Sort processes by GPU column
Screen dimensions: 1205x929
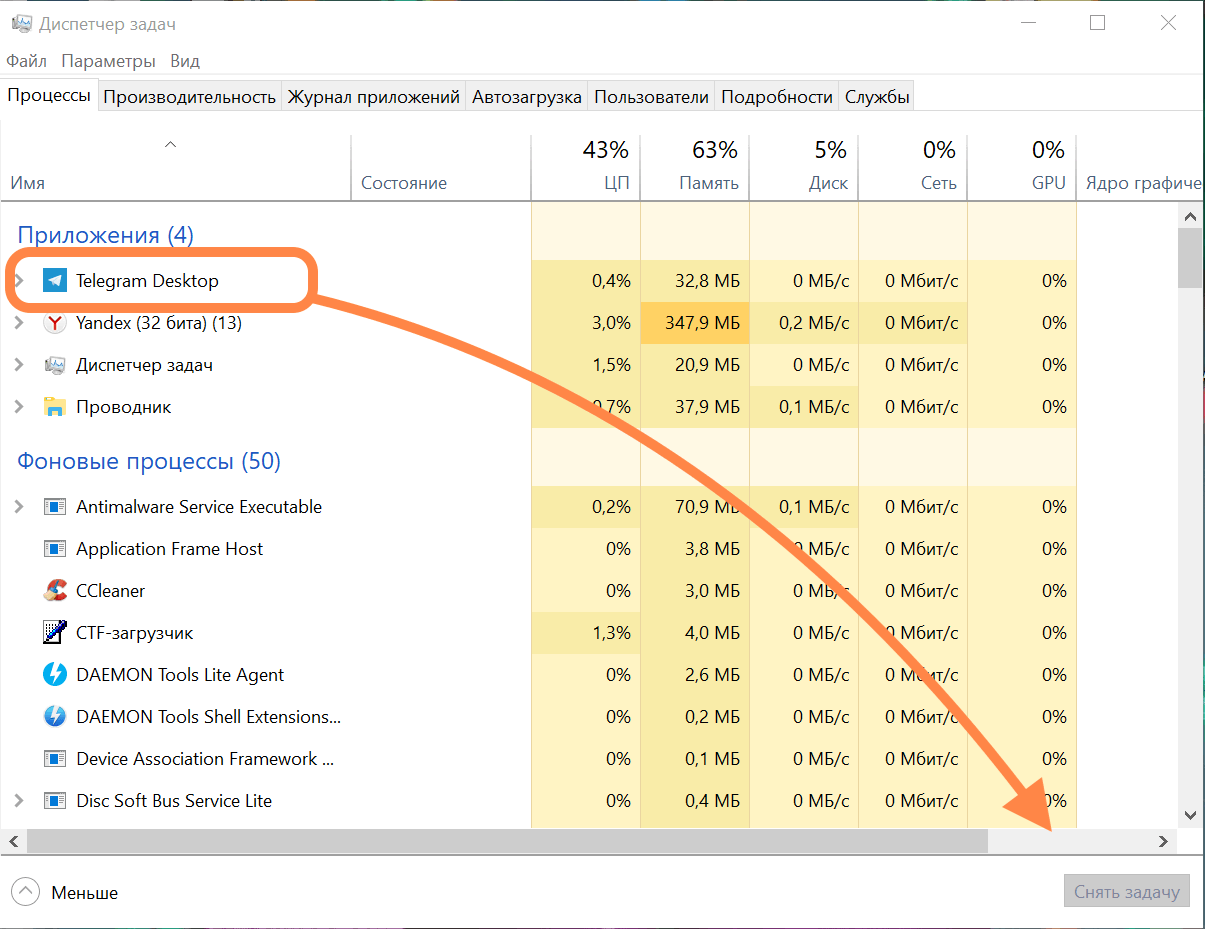click(x=1022, y=167)
